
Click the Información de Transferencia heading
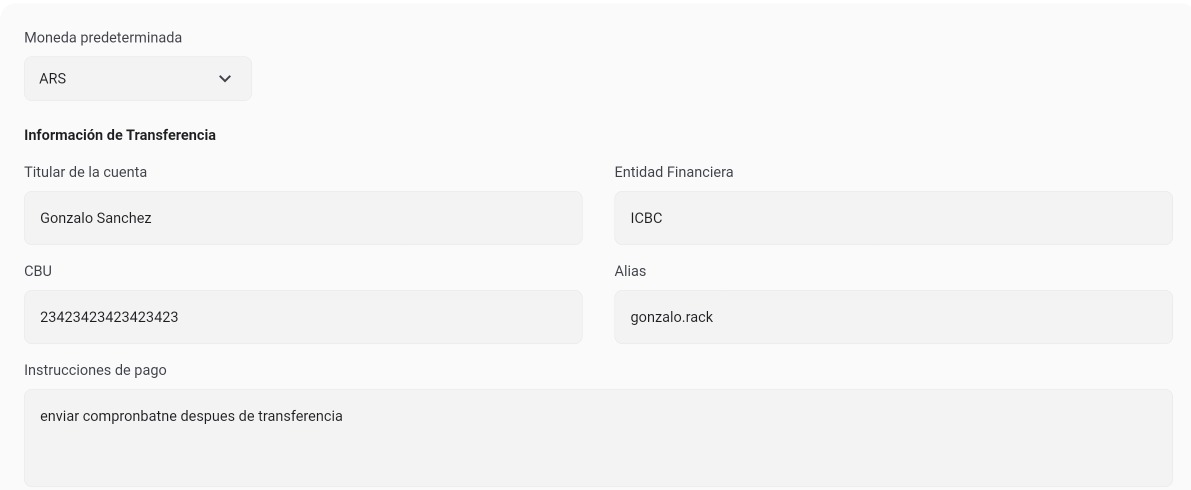tap(120, 135)
